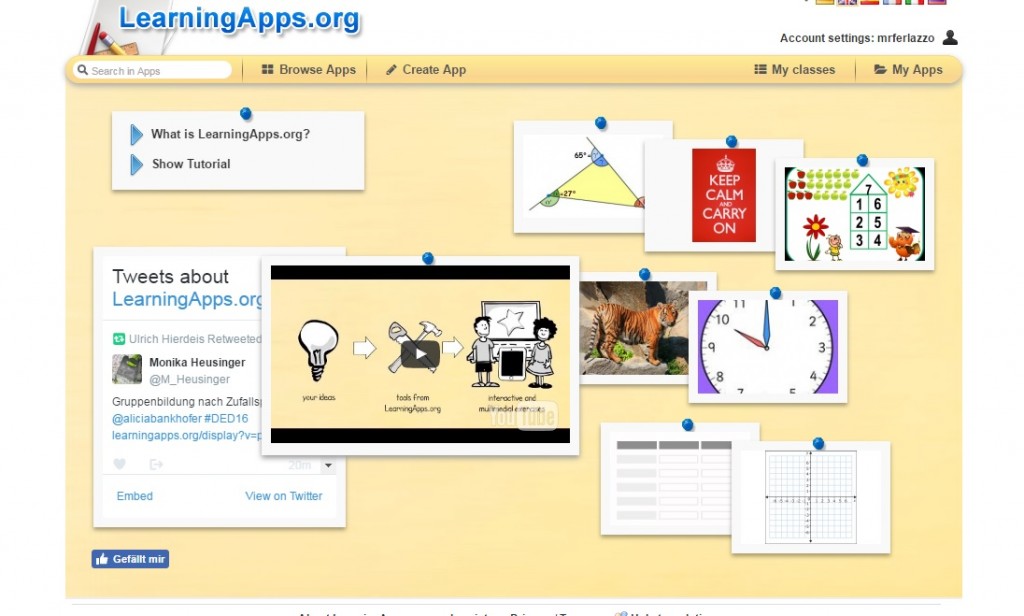Open My Apps menu
This screenshot has width=1024, height=616.
[908, 69]
